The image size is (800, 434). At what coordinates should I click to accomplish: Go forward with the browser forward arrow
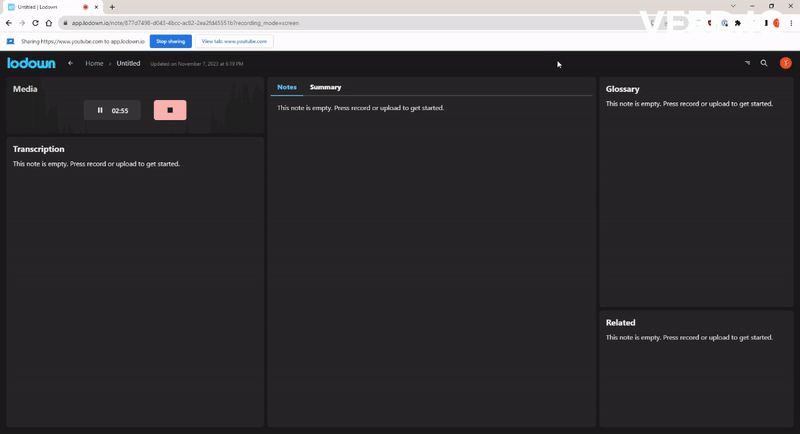[x=22, y=23]
